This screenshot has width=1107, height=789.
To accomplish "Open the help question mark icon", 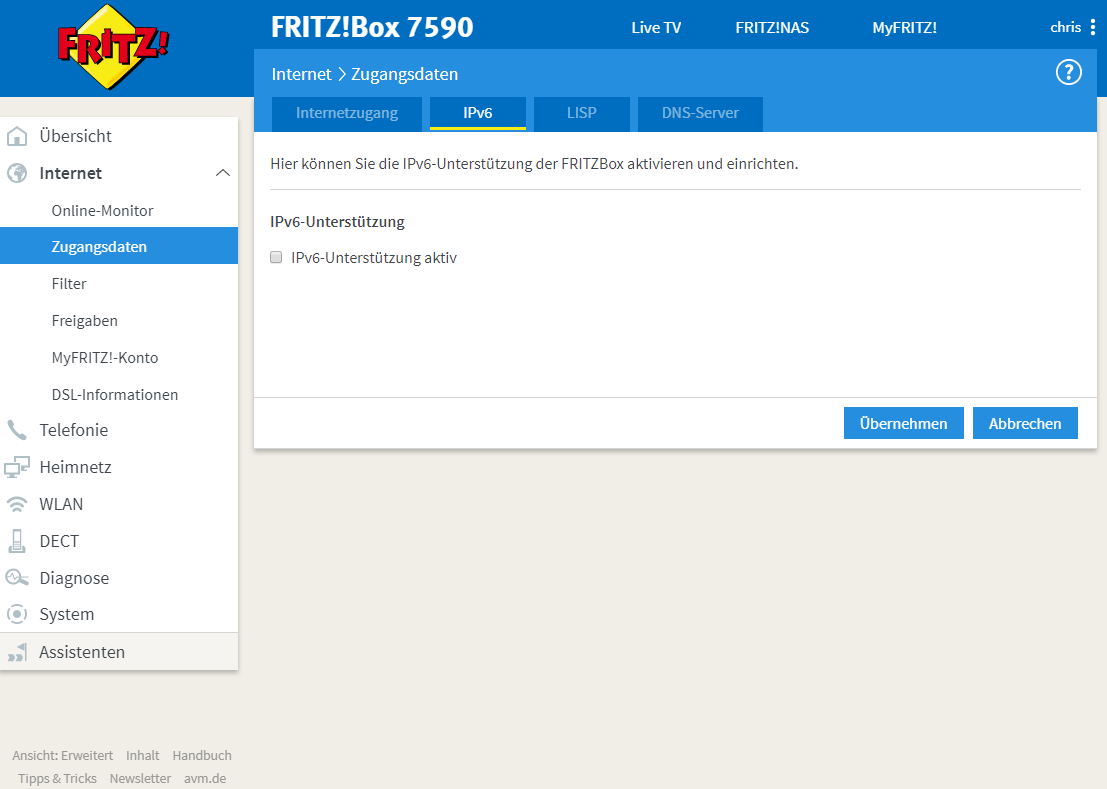I will (1068, 72).
